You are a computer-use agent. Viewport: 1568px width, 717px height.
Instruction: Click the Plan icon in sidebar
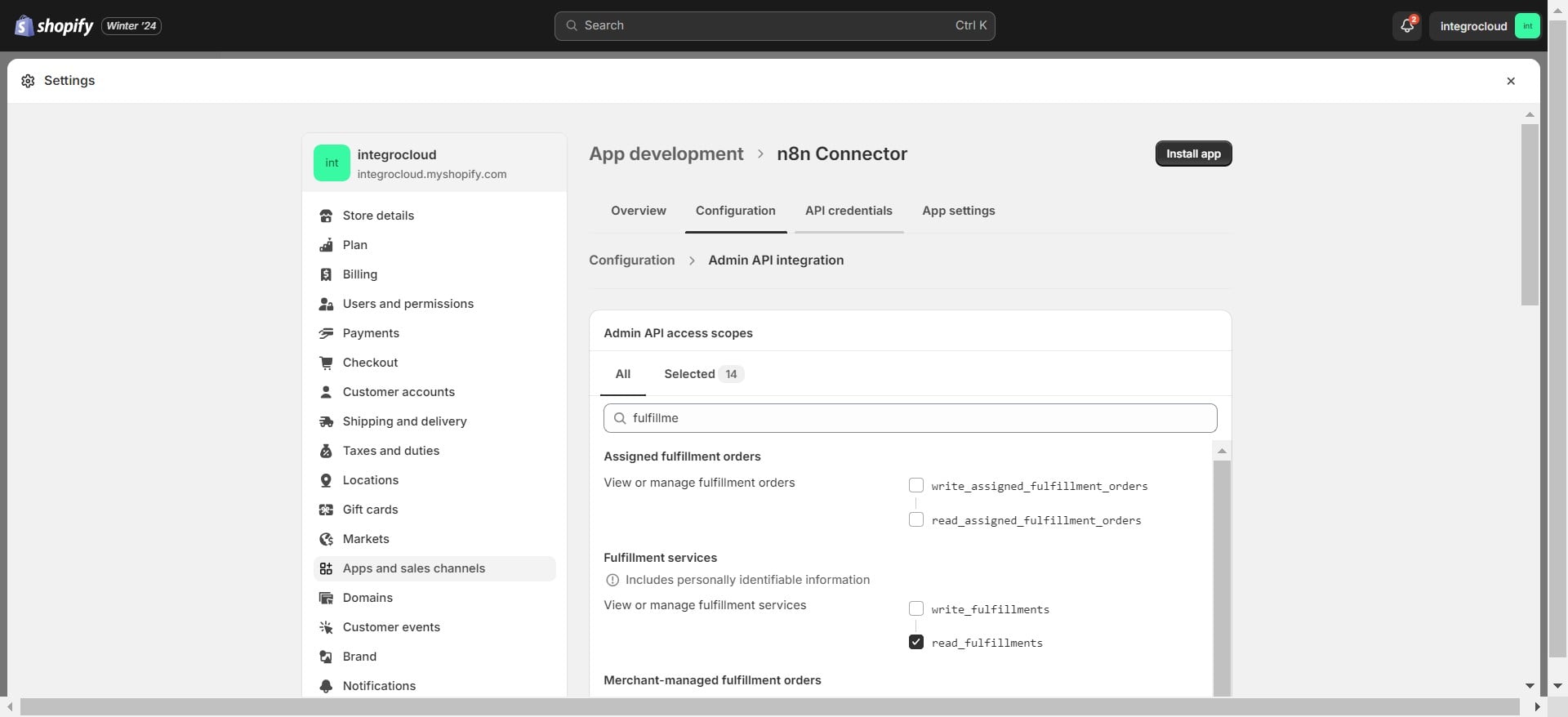click(326, 245)
